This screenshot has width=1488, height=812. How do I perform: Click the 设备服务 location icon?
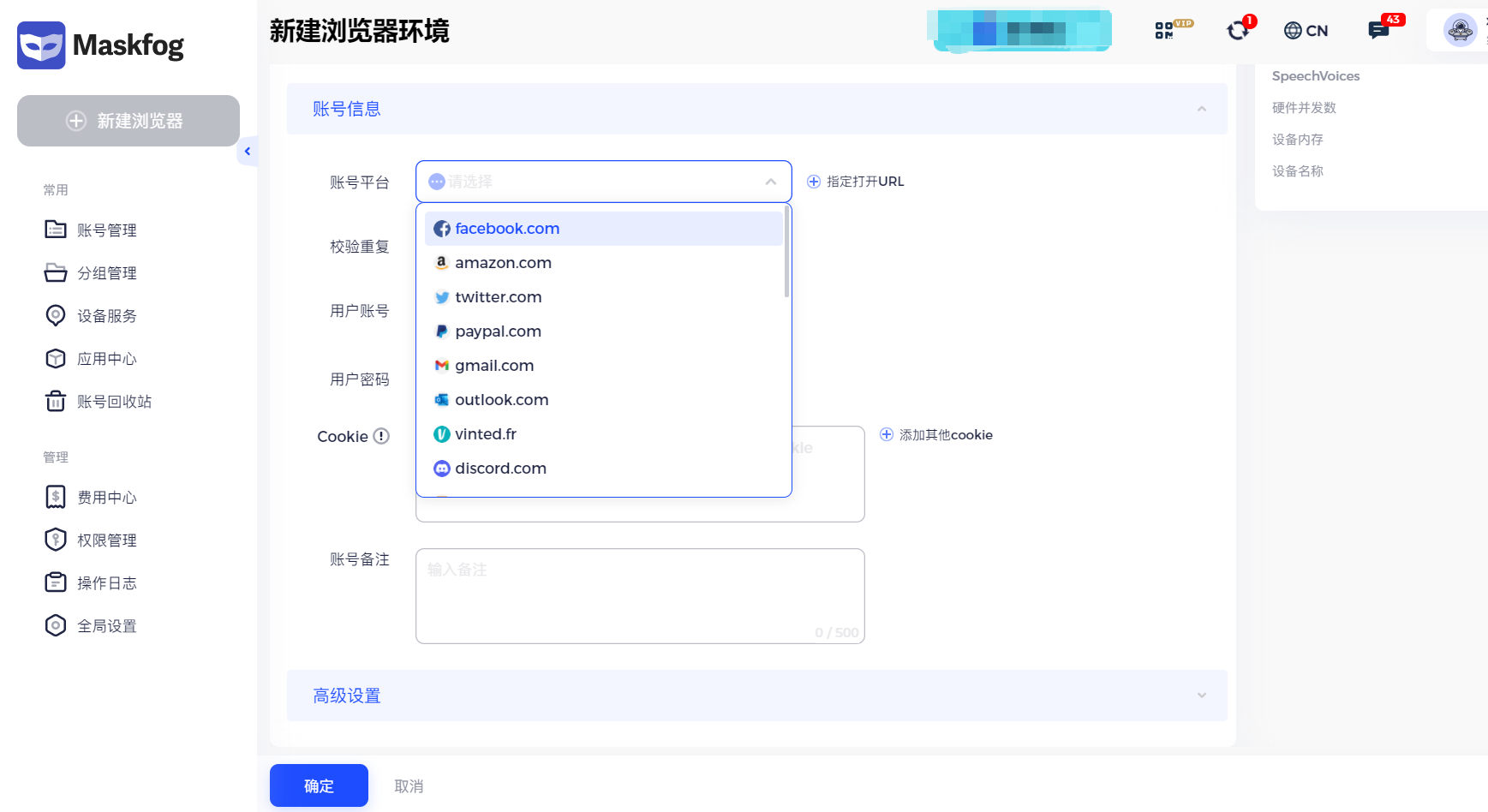[x=56, y=315]
